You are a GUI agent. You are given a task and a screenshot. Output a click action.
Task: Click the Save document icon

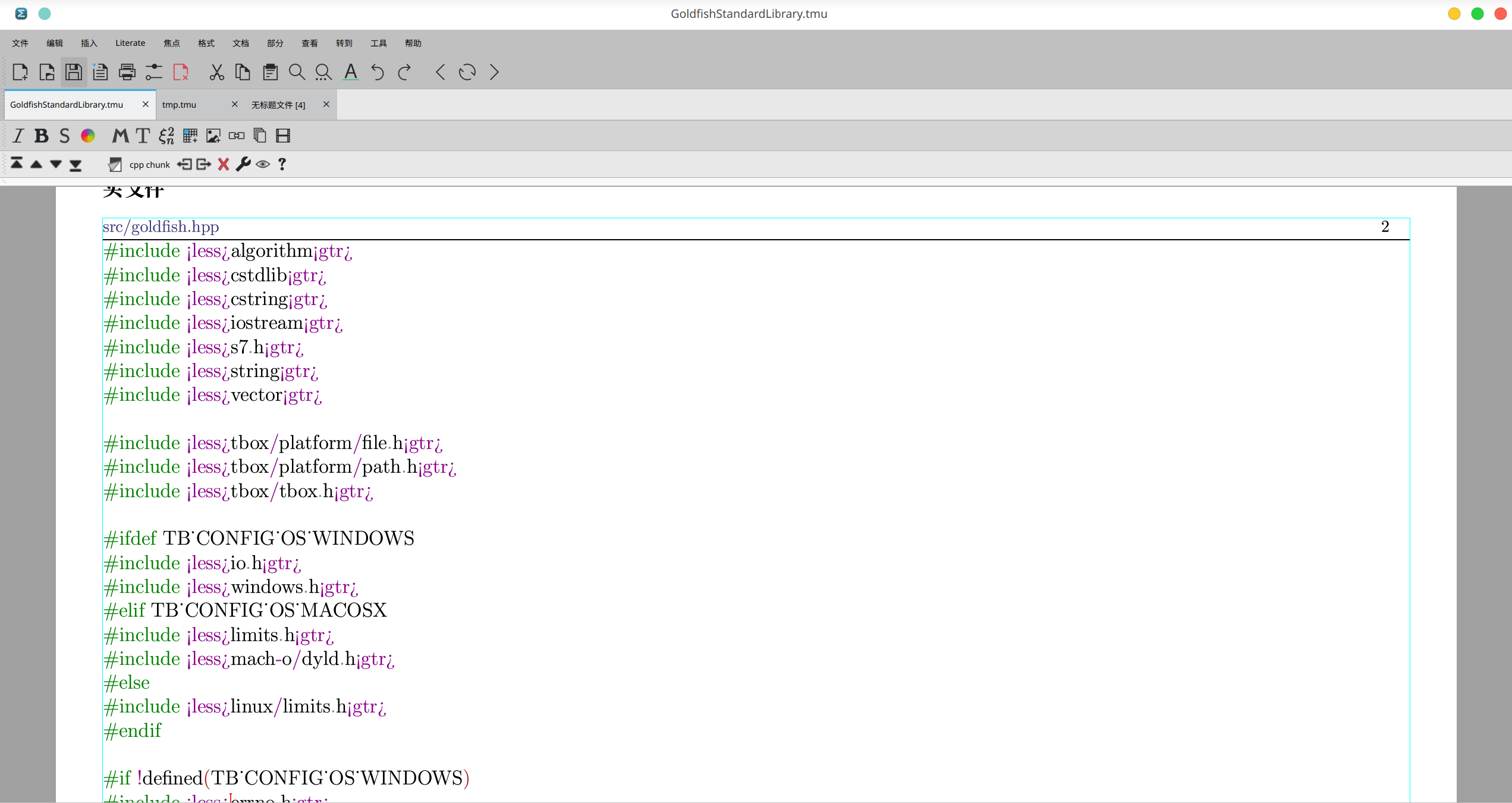74,73
